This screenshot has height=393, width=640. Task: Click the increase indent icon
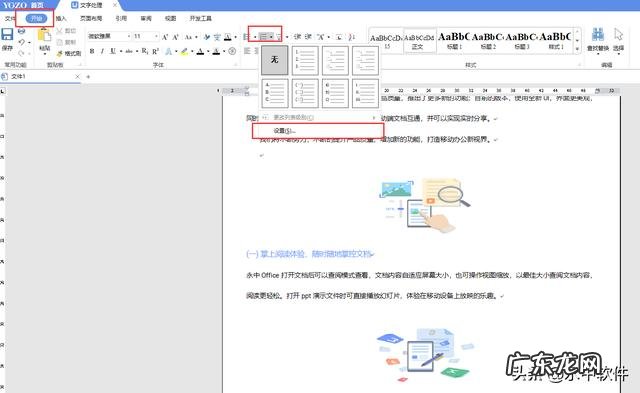pyautogui.click(x=308, y=37)
